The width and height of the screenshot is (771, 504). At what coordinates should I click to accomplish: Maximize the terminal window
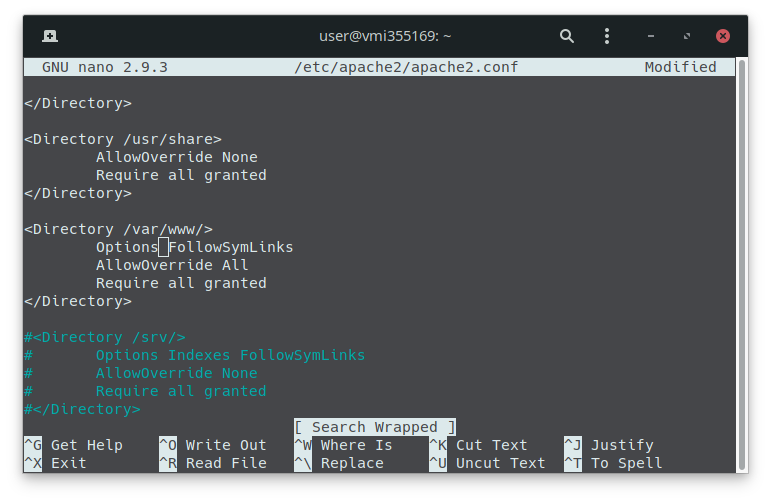coord(687,36)
